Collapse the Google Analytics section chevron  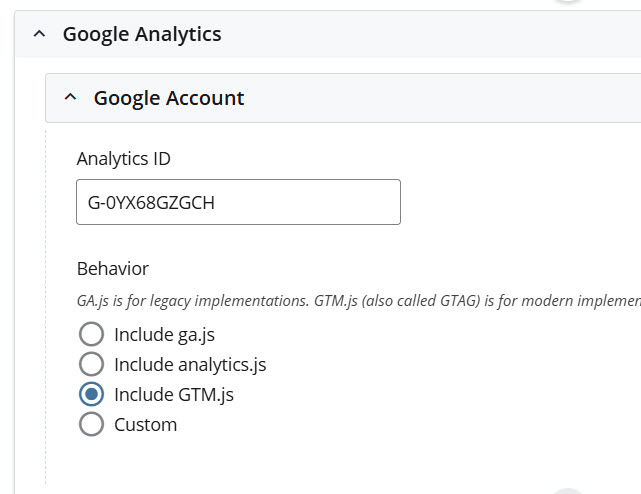[x=39, y=34]
